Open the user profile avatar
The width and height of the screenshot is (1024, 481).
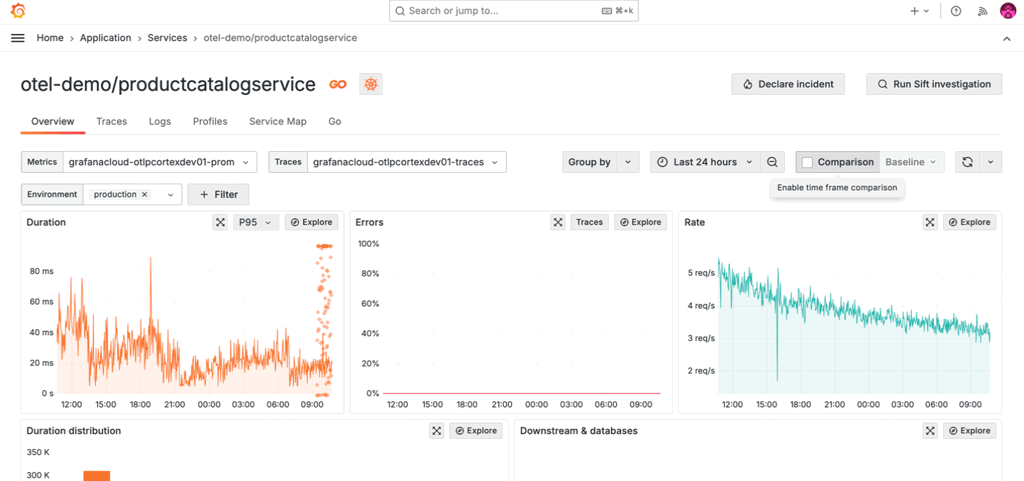pyautogui.click(x=1008, y=11)
